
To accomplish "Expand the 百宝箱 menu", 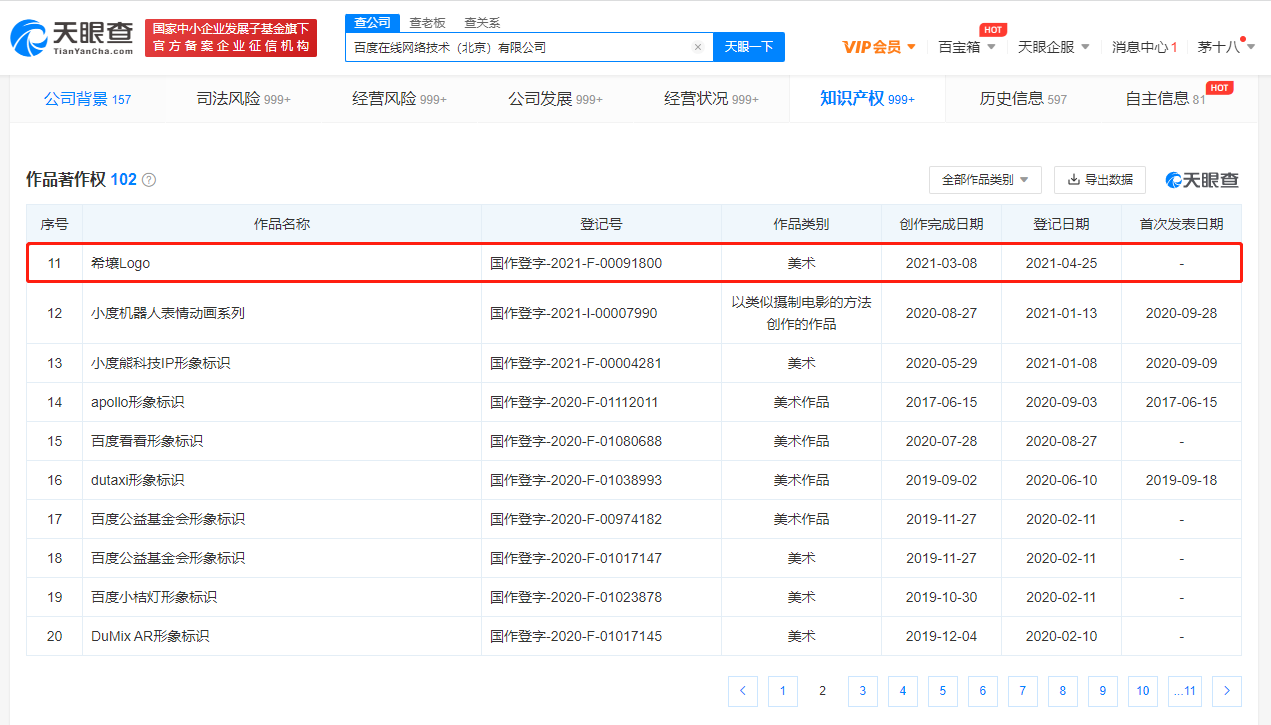I will click(x=967, y=47).
